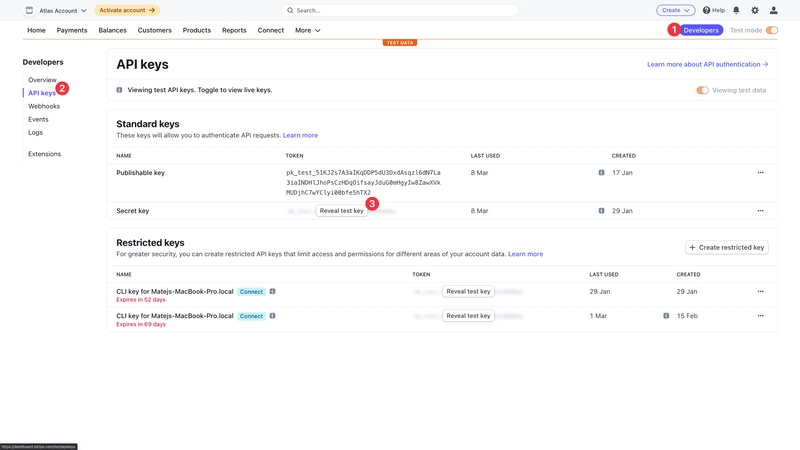Click the Search input field
Image resolution: width=800 pixels, height=450 pixels.
point(400,10)
